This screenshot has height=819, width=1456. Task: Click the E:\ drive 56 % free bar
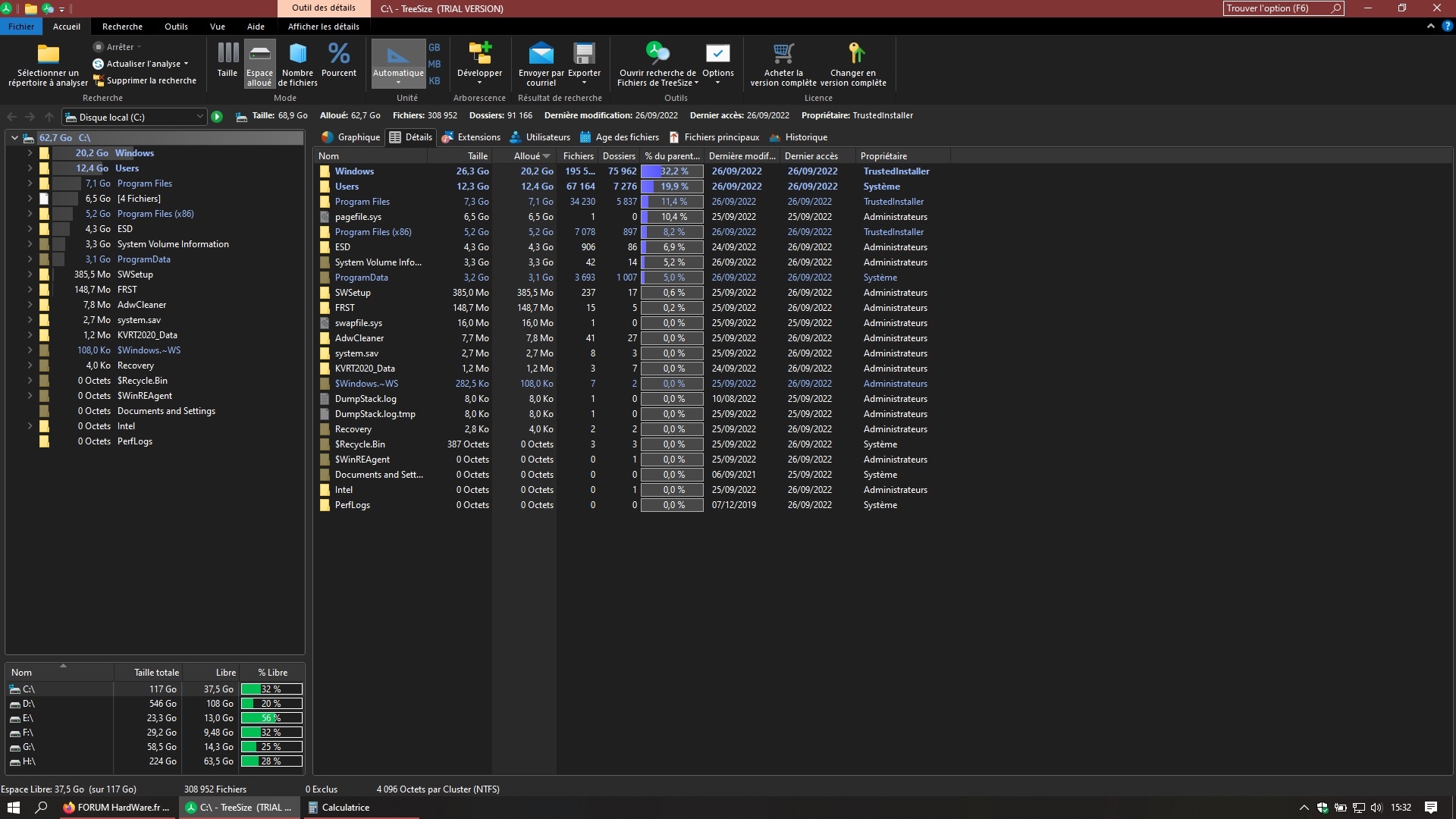tap(271, 718)
